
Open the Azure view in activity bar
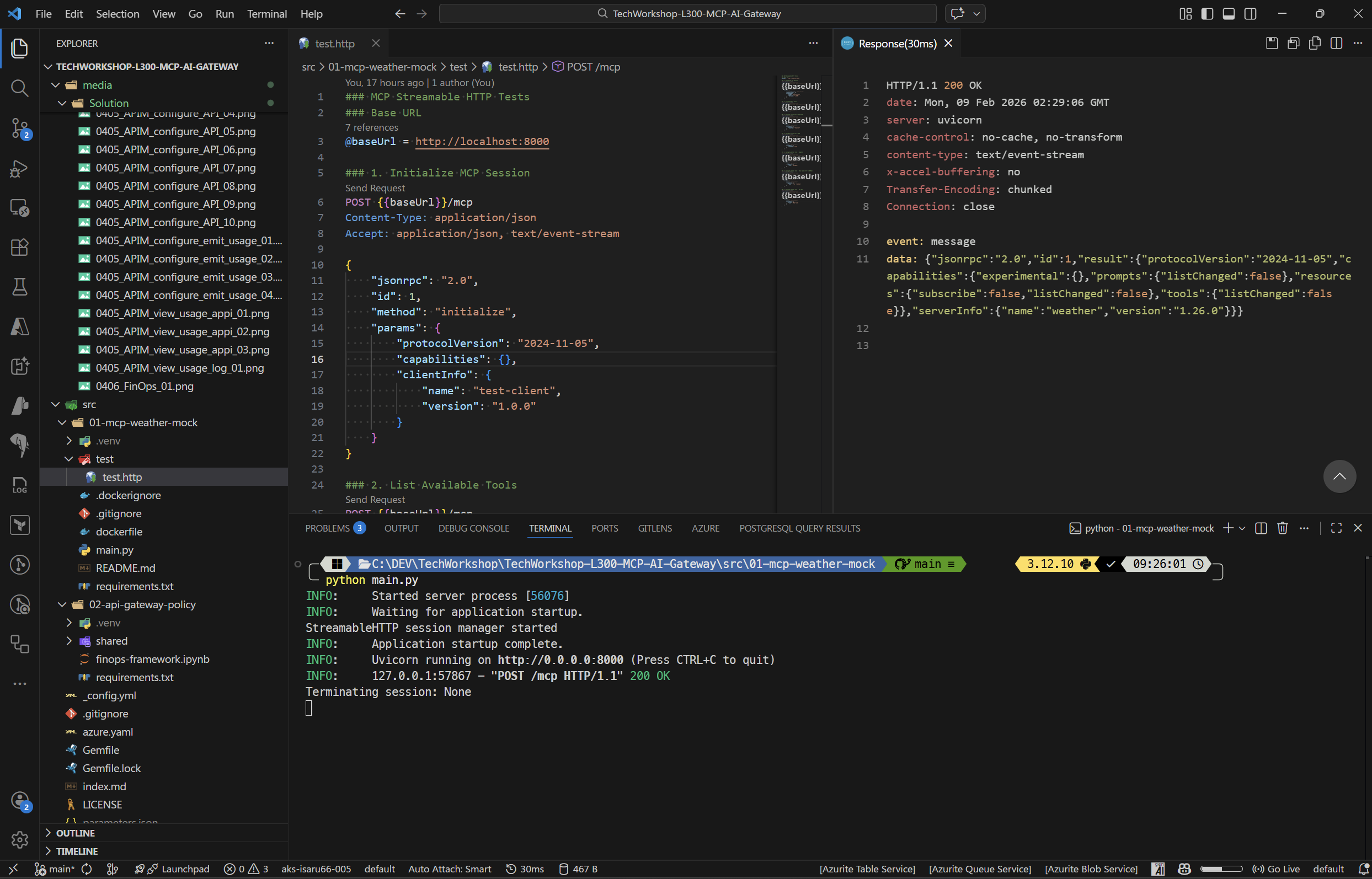coord(19,326)
